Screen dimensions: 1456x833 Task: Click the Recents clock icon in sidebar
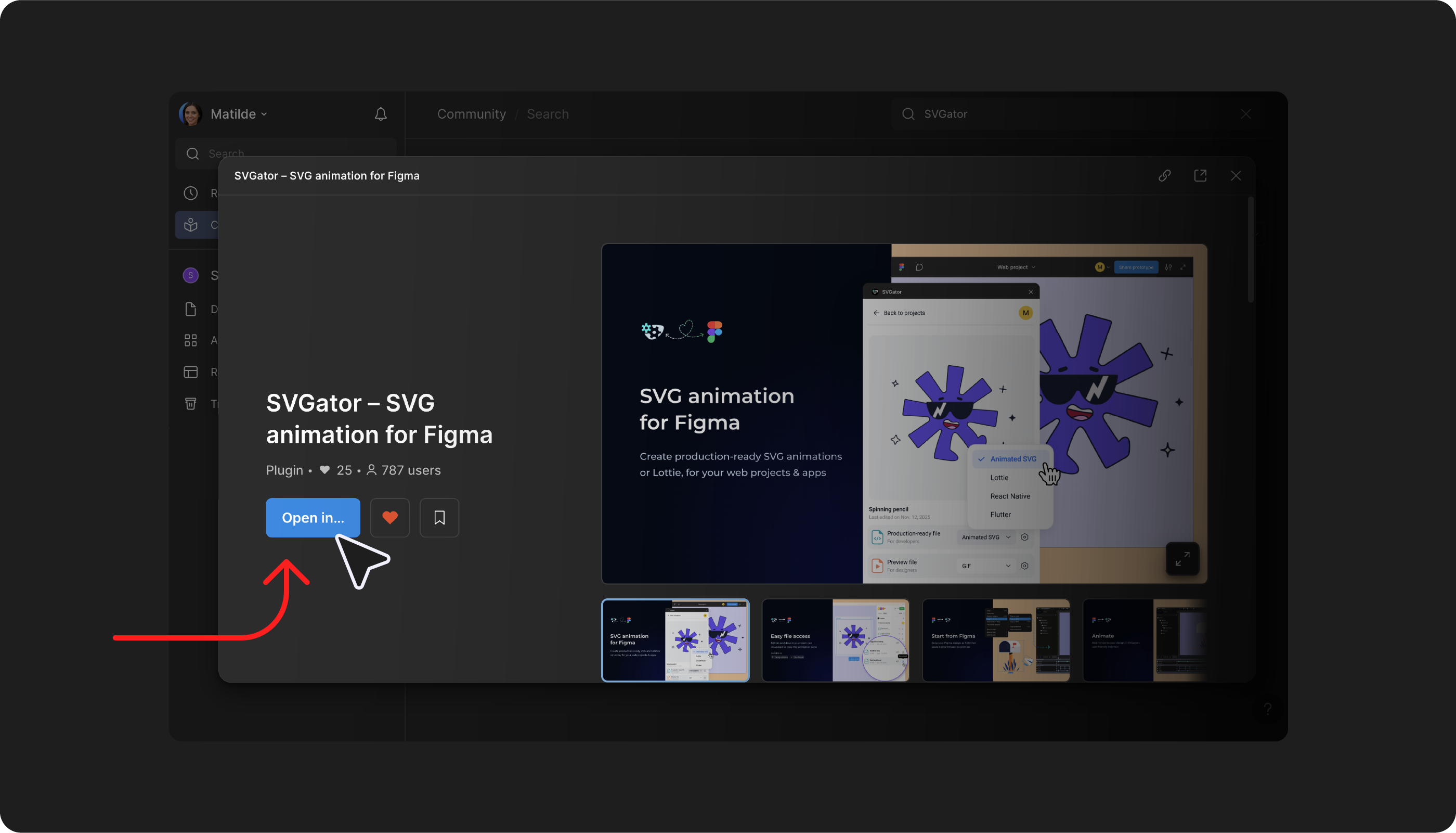point(191,193)
